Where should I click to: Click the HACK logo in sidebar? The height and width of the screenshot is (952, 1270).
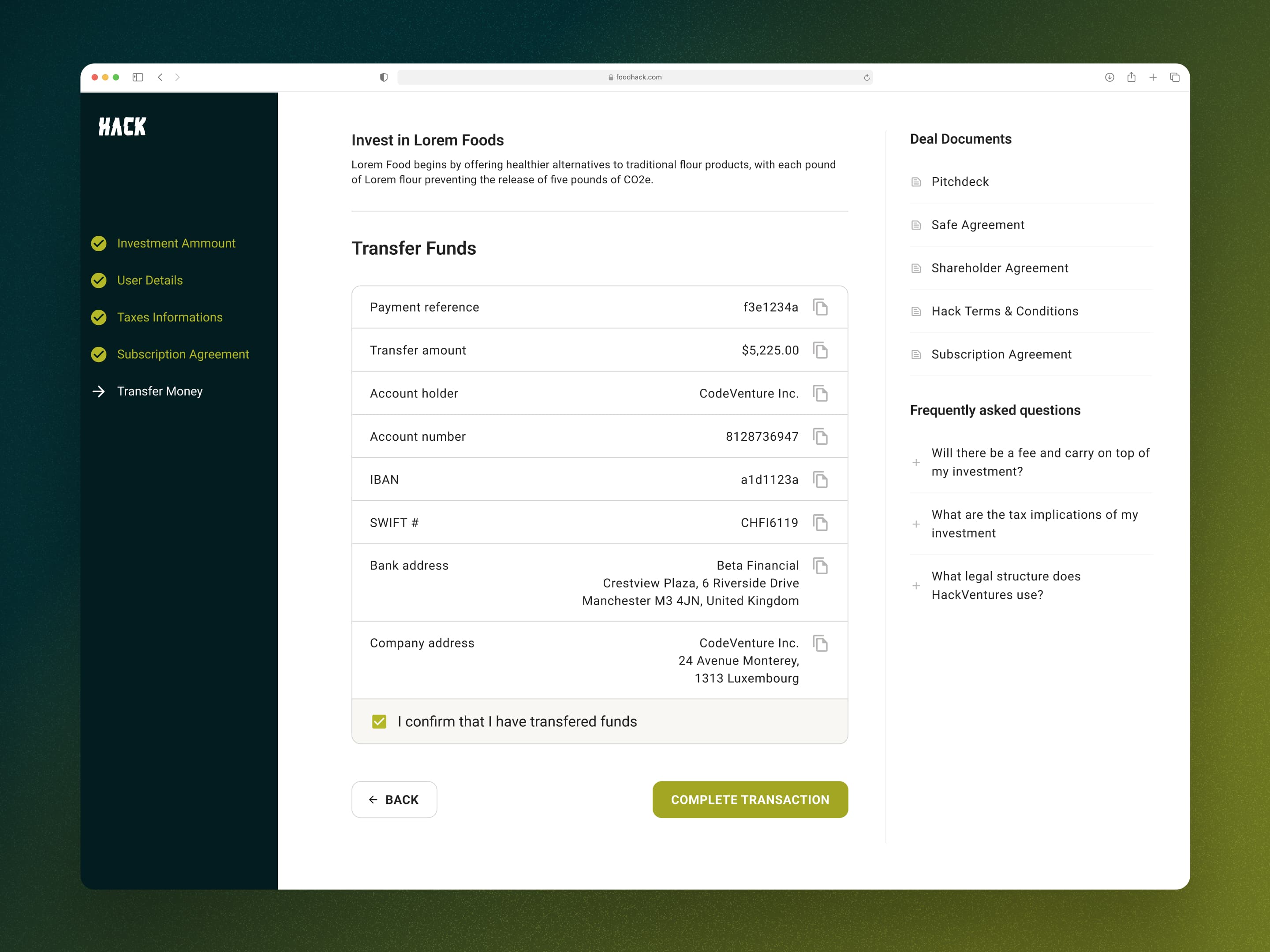(122, 126)
